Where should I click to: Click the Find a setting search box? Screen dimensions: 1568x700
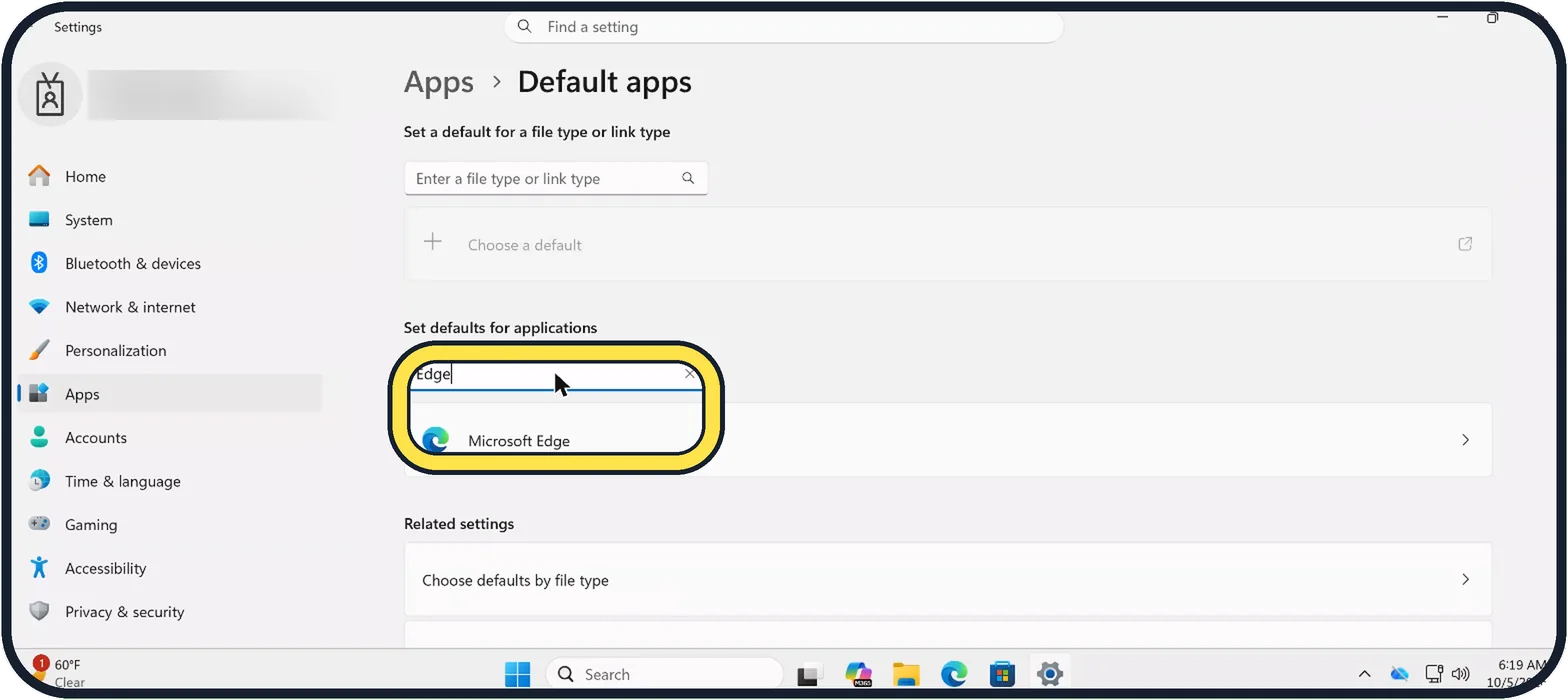pos(784,27)
